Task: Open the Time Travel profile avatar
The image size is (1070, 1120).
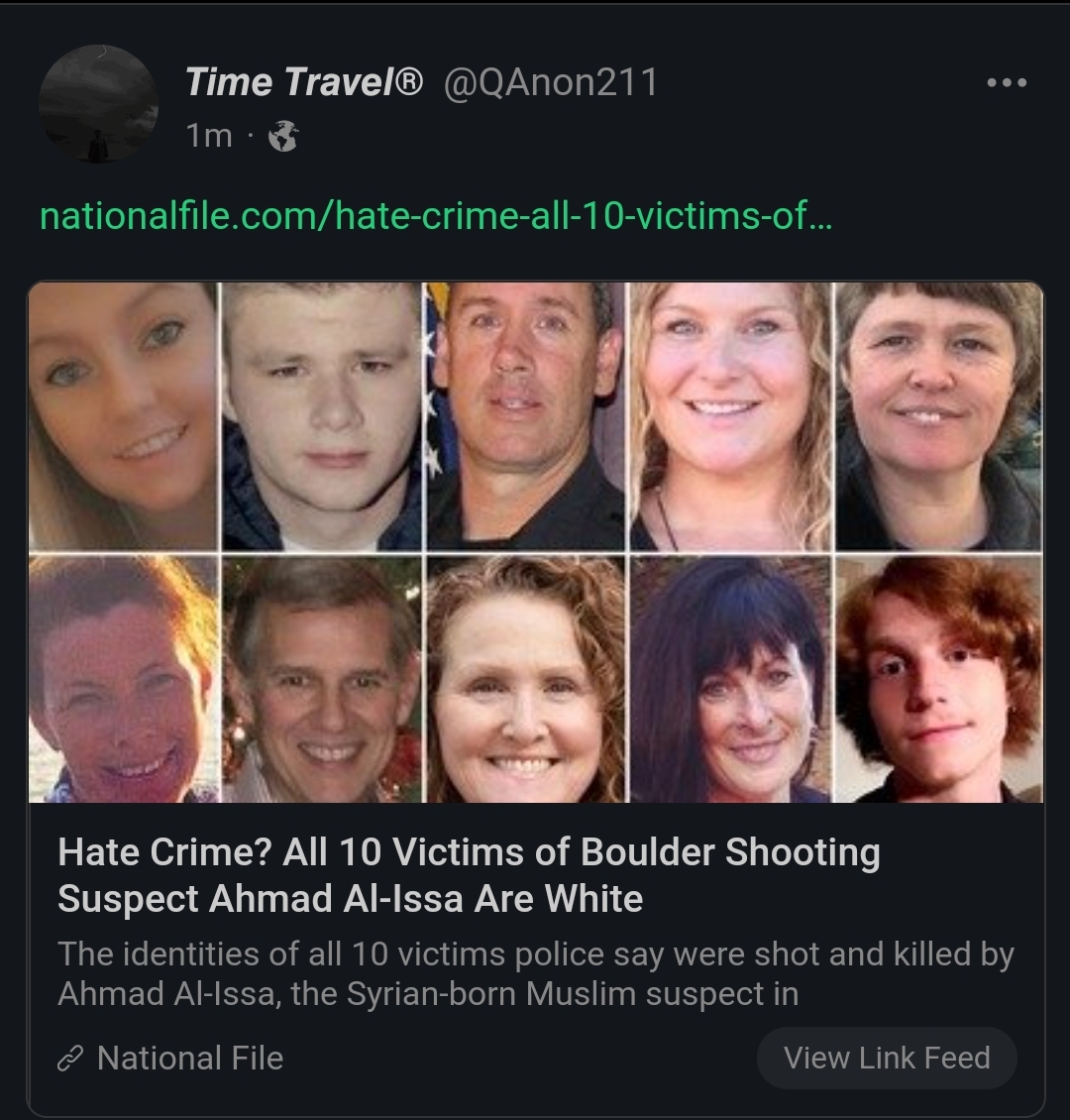Action: click(98, 103)
